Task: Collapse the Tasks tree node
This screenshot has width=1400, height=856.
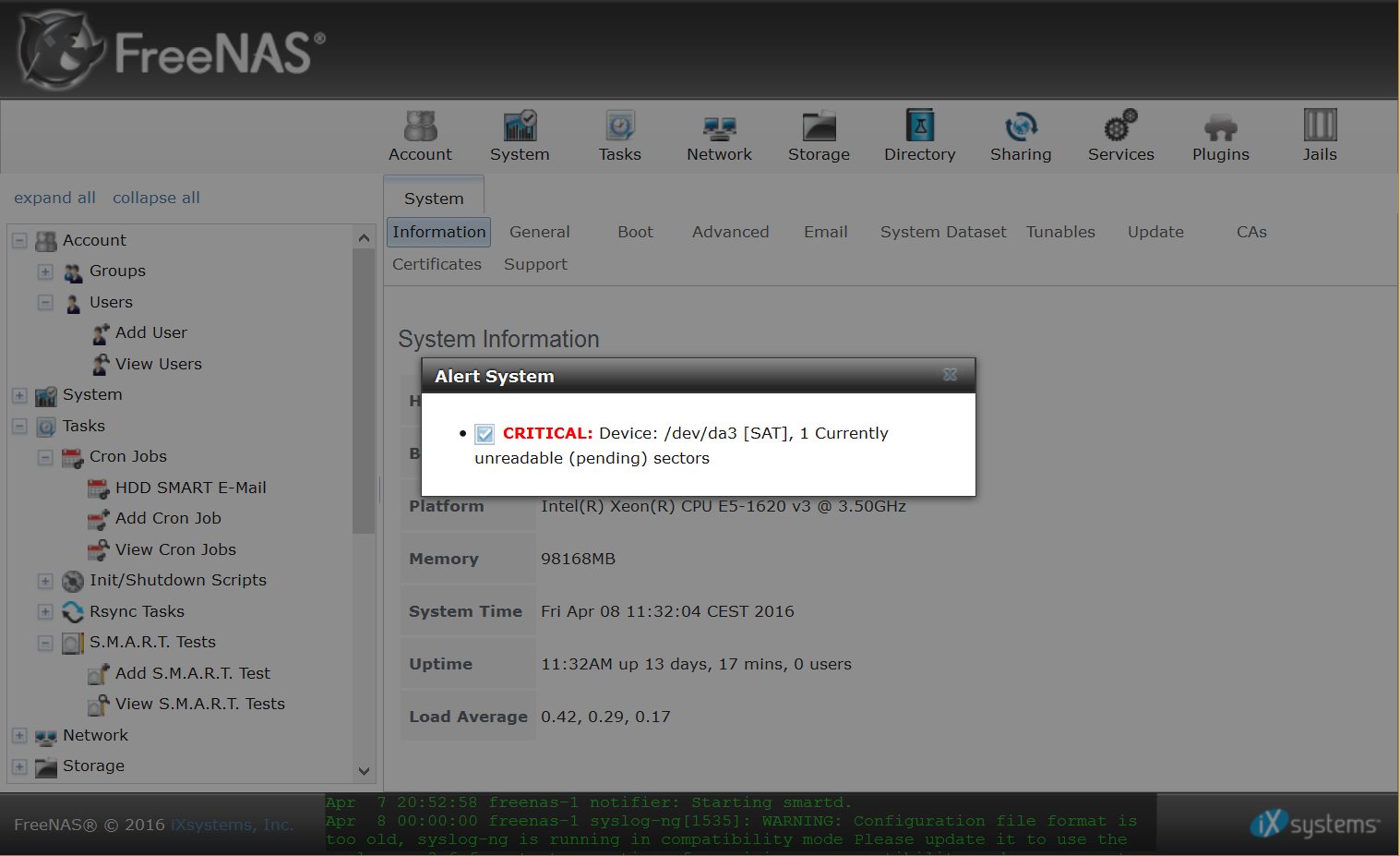Action: [19, 427]
